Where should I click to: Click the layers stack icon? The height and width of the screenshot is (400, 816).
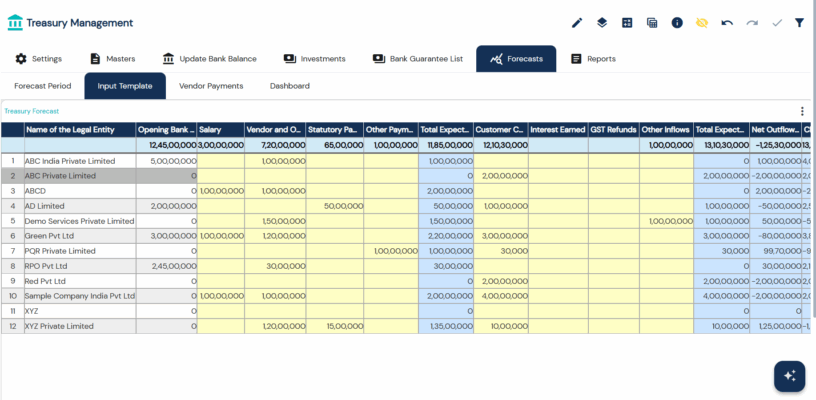602,22
